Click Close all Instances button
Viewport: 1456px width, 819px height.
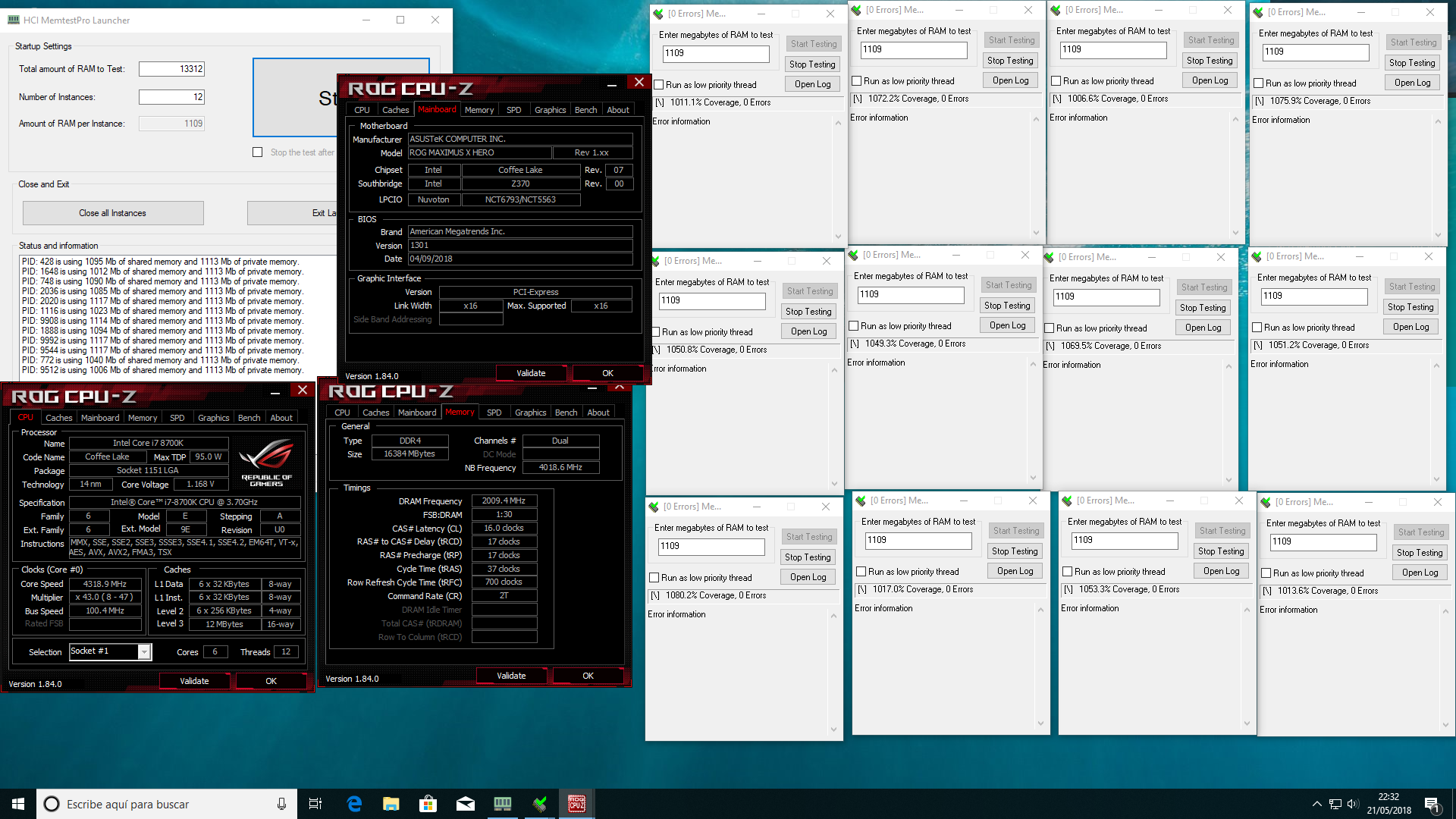click(x=113, y=213)
